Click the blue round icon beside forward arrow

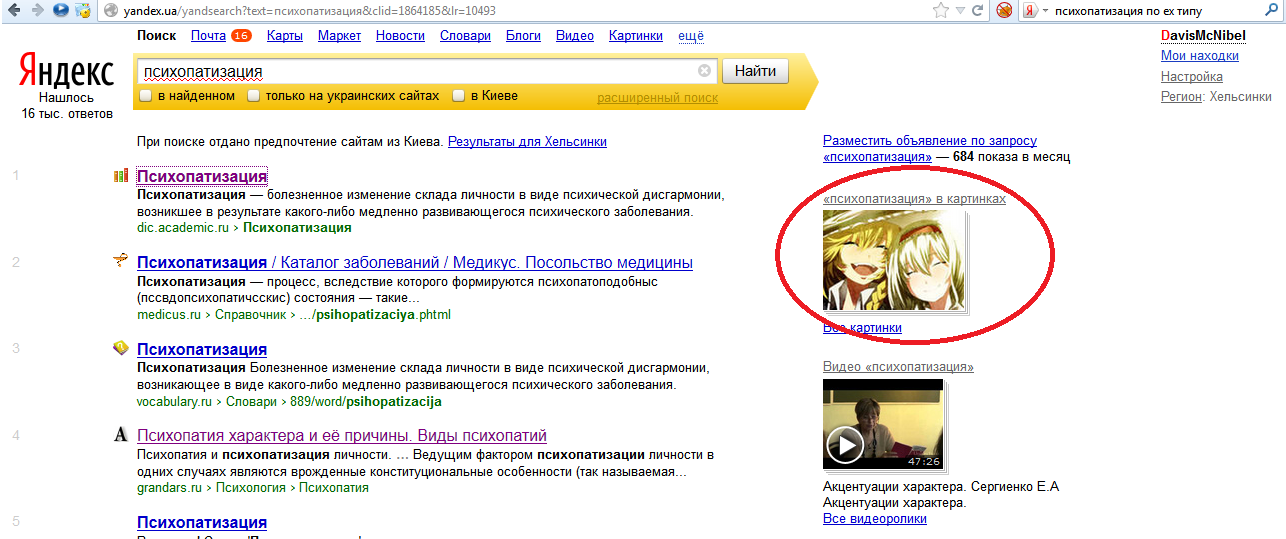pyautogui.click(x=60, y=11)
